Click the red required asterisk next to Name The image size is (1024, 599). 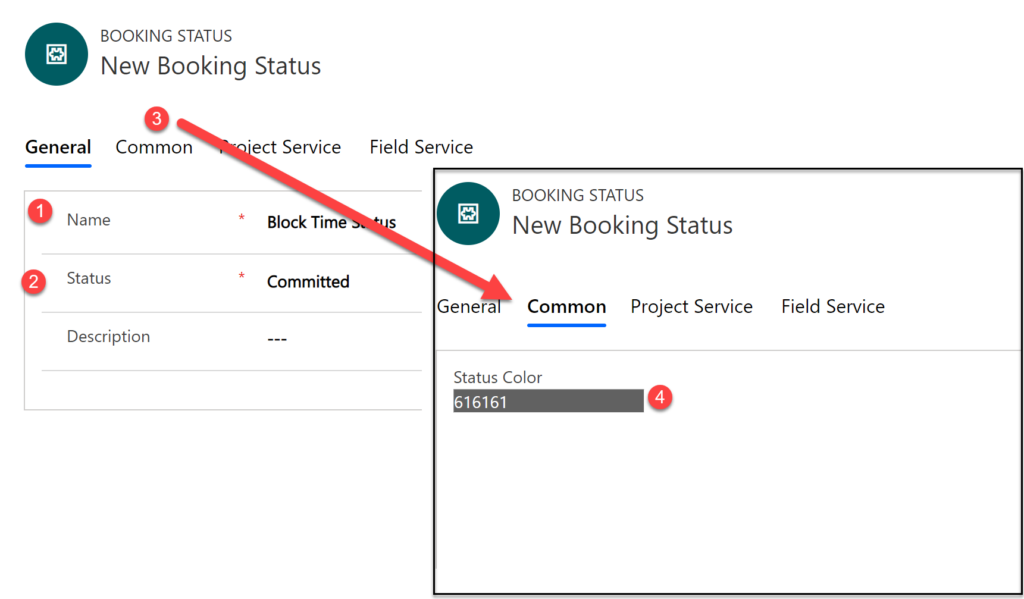pyautogui.click(x=240, y=220)
